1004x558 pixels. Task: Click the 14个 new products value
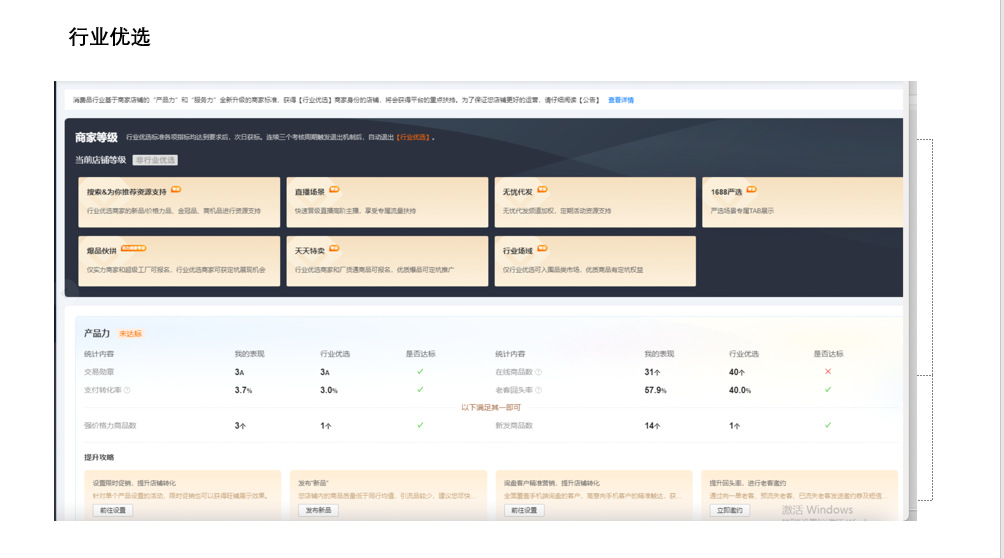pyautogui.click(x=652, y=426)
